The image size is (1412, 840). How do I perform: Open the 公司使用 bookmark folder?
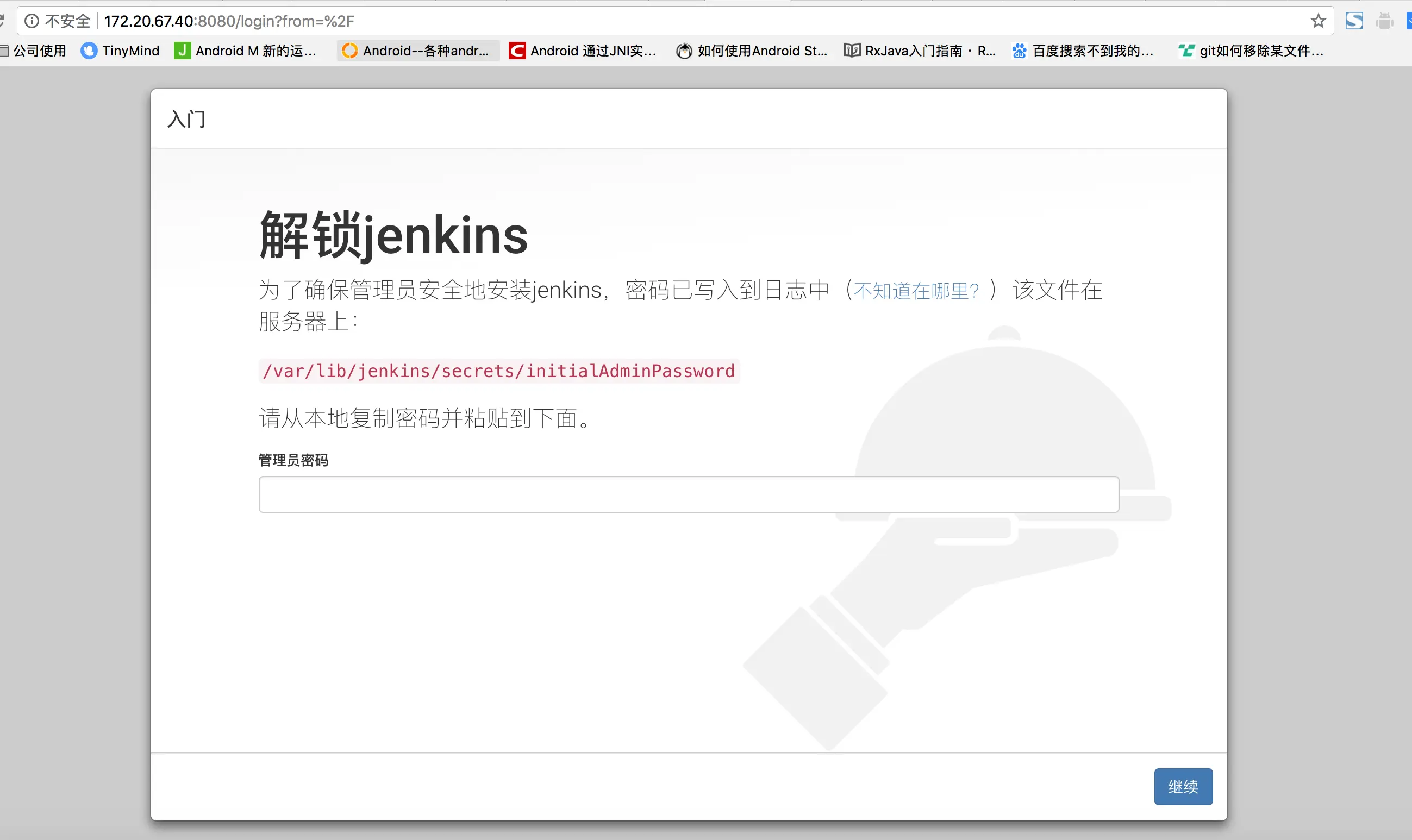[35, 51]
